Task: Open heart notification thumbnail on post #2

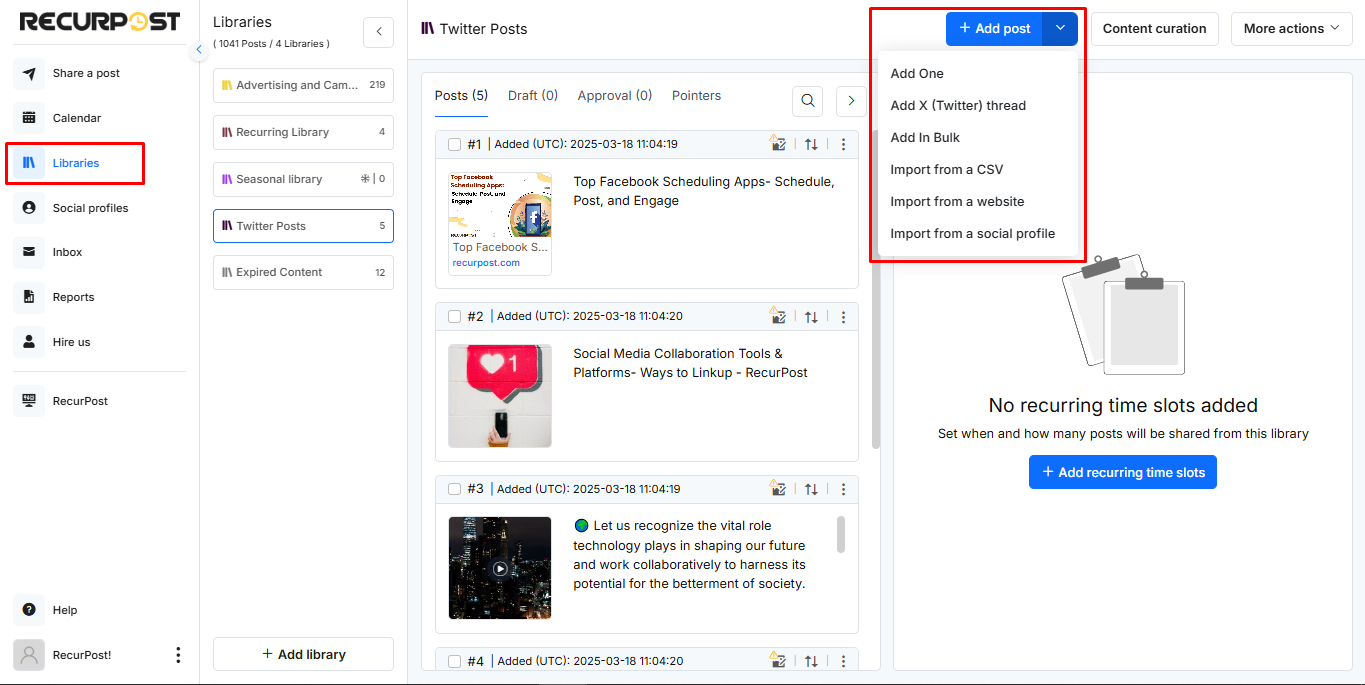Action: [x=500, y=396]
